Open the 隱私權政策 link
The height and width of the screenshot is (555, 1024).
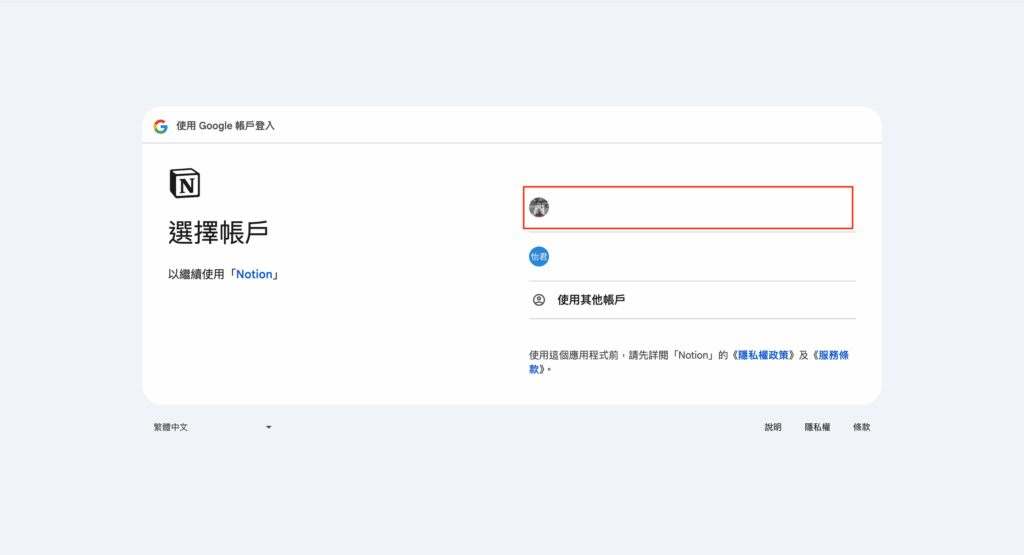pos(765,355)
